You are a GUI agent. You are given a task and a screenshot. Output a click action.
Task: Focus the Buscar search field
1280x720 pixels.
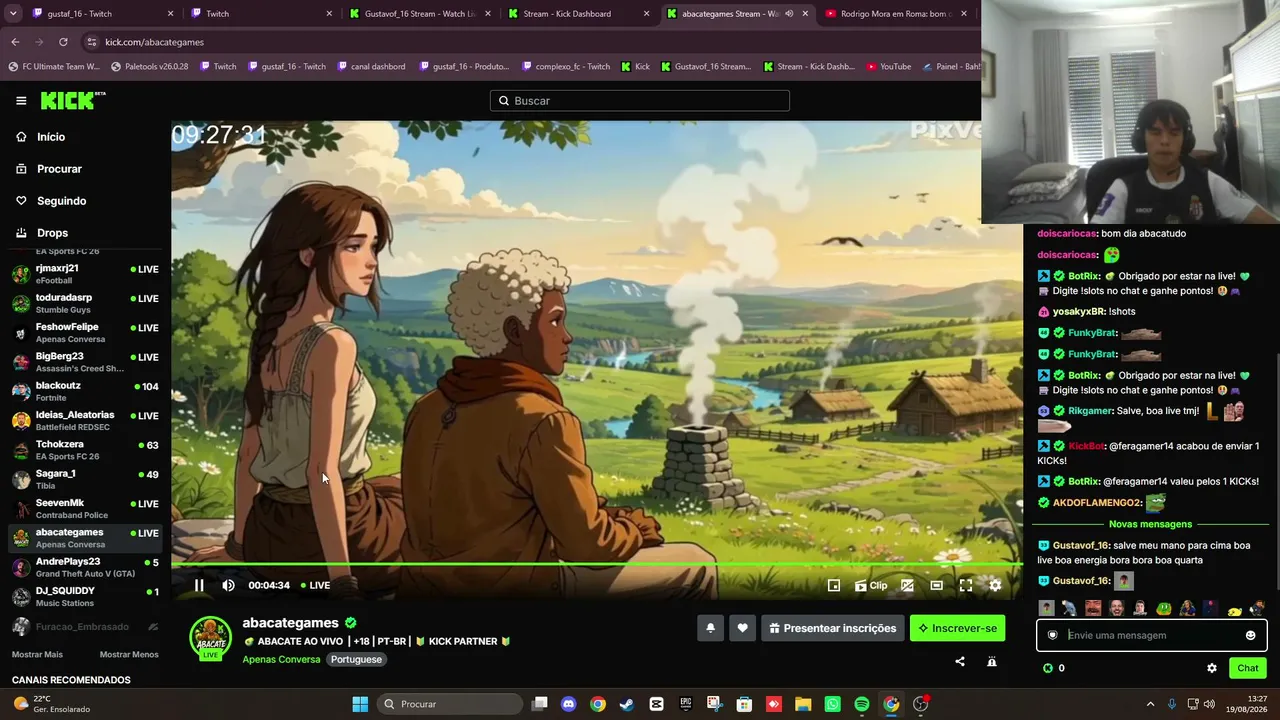point(640,101)
